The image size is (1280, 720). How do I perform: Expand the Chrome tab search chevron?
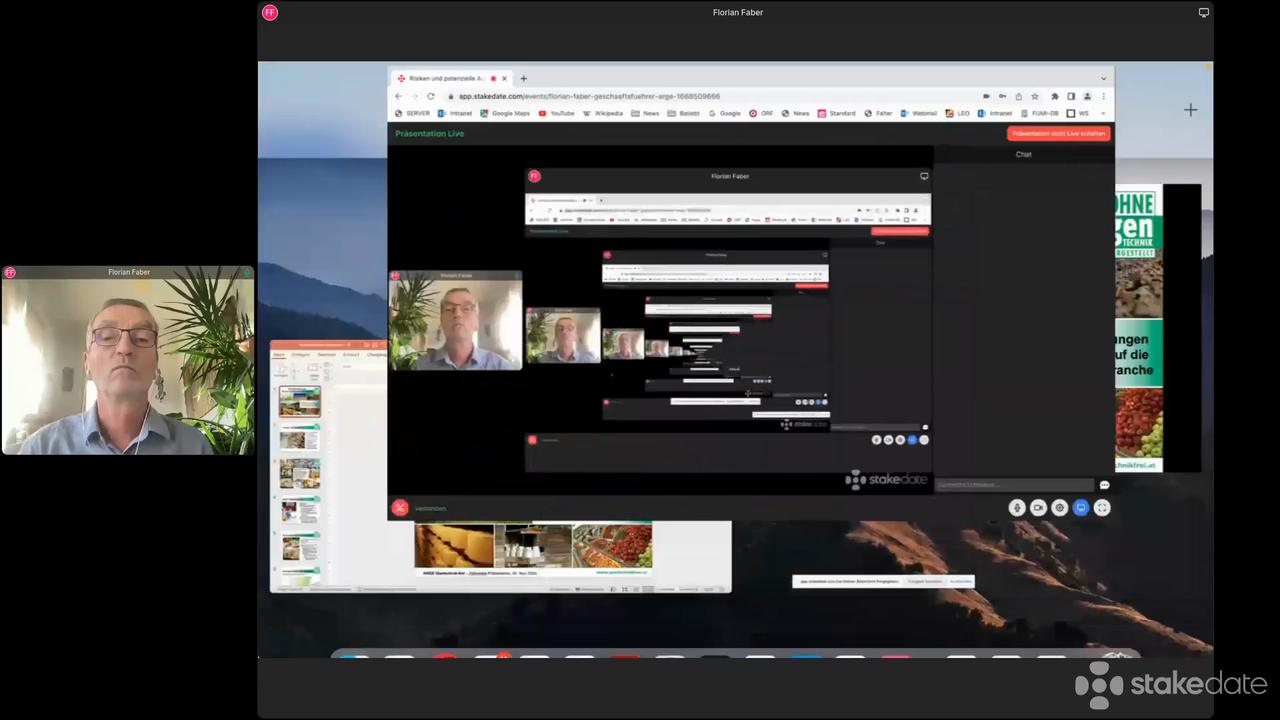(x=1103, y=78)
